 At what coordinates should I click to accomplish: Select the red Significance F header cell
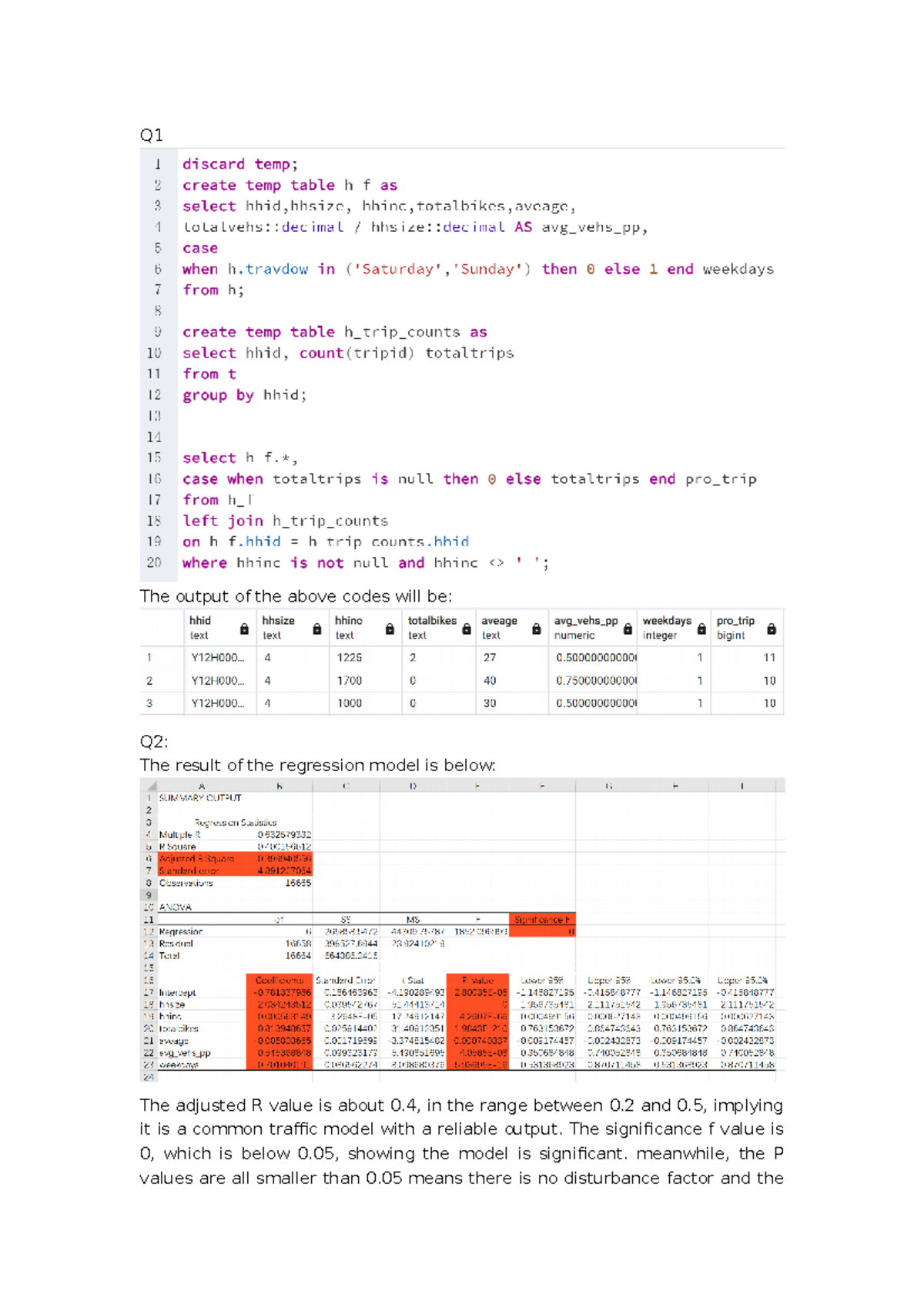coord(542,920)
